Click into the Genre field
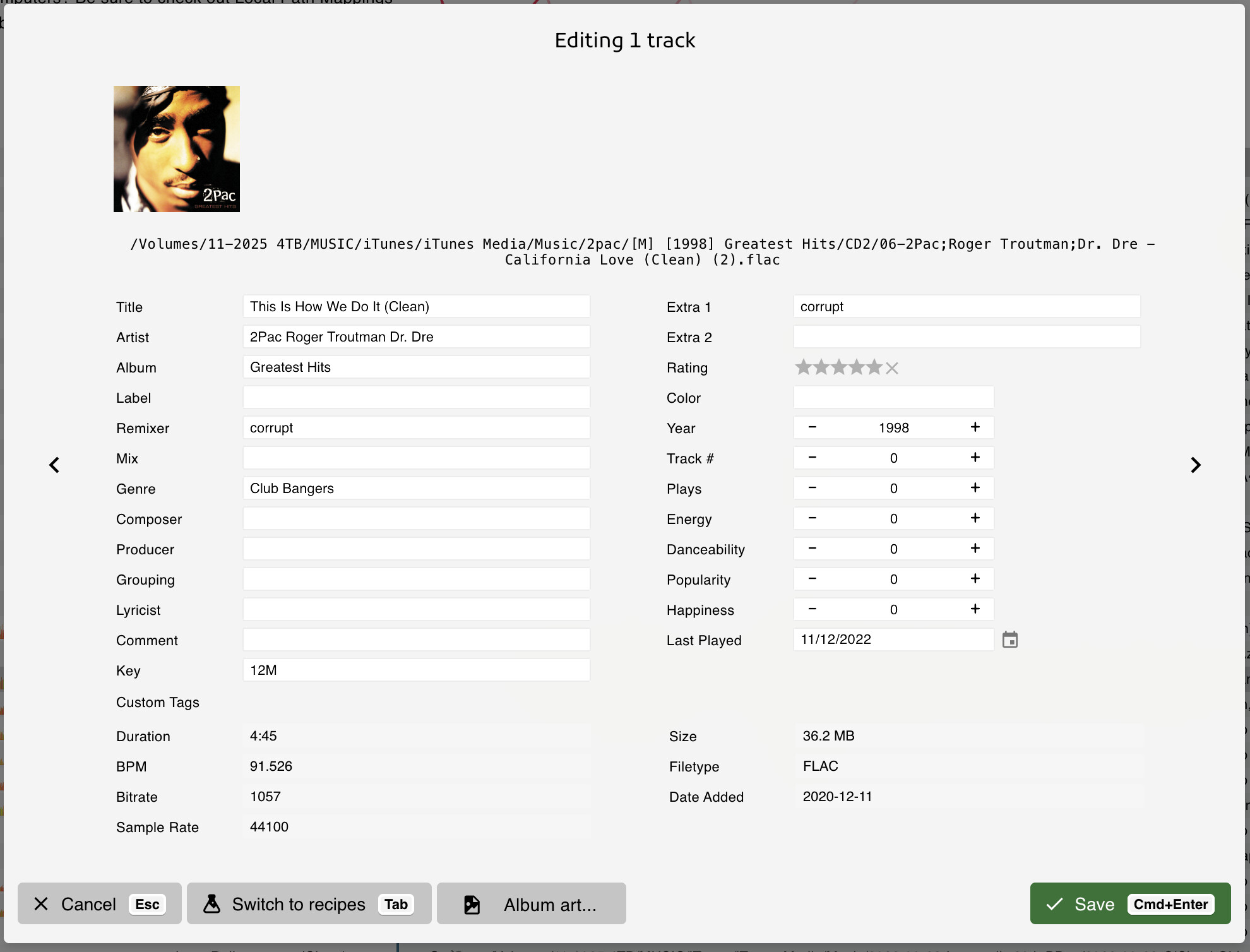1250x952 pixels. (x=415, y=489)
